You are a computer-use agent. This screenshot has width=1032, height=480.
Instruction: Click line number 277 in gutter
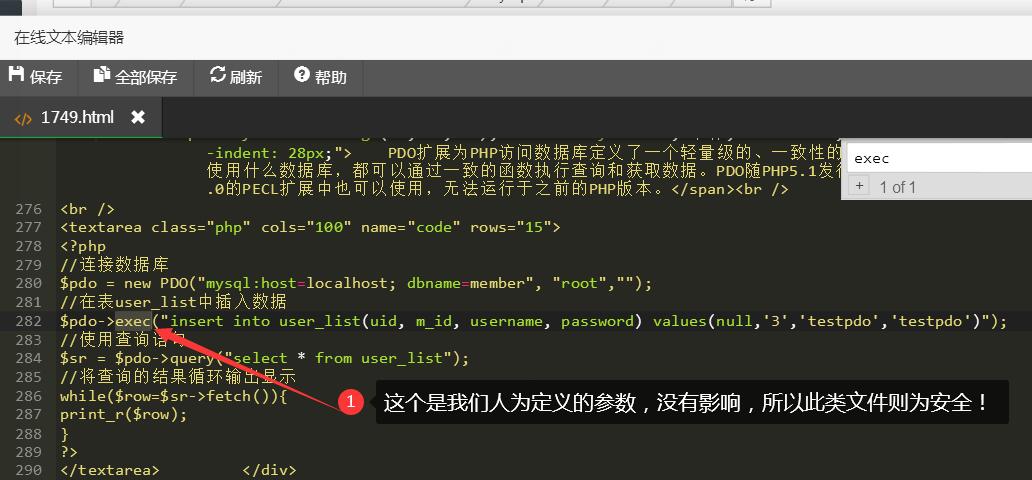(29, 228)
